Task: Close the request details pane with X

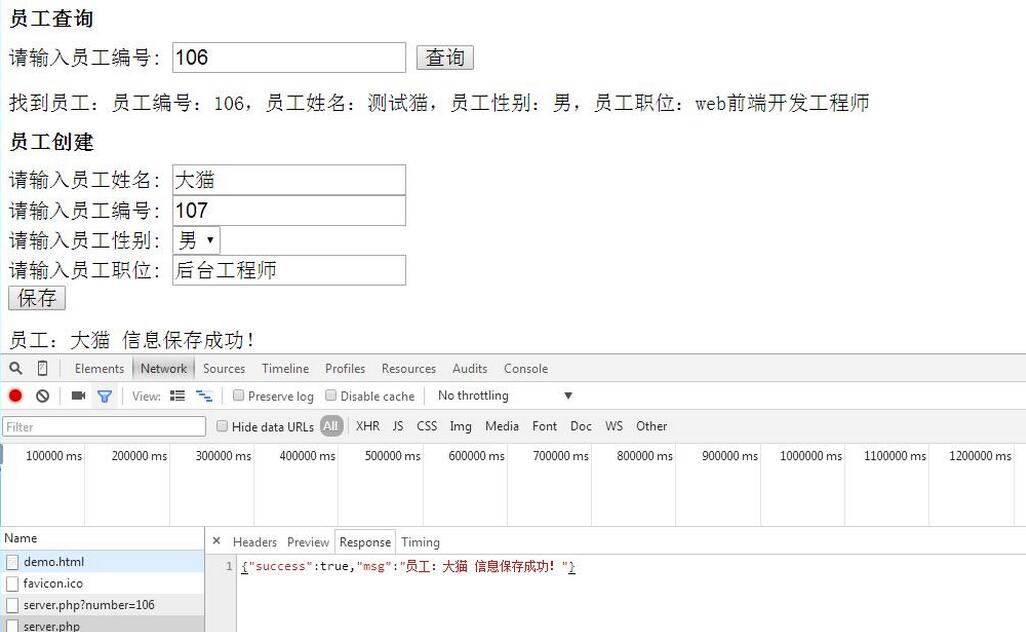Action: (217, 541)
